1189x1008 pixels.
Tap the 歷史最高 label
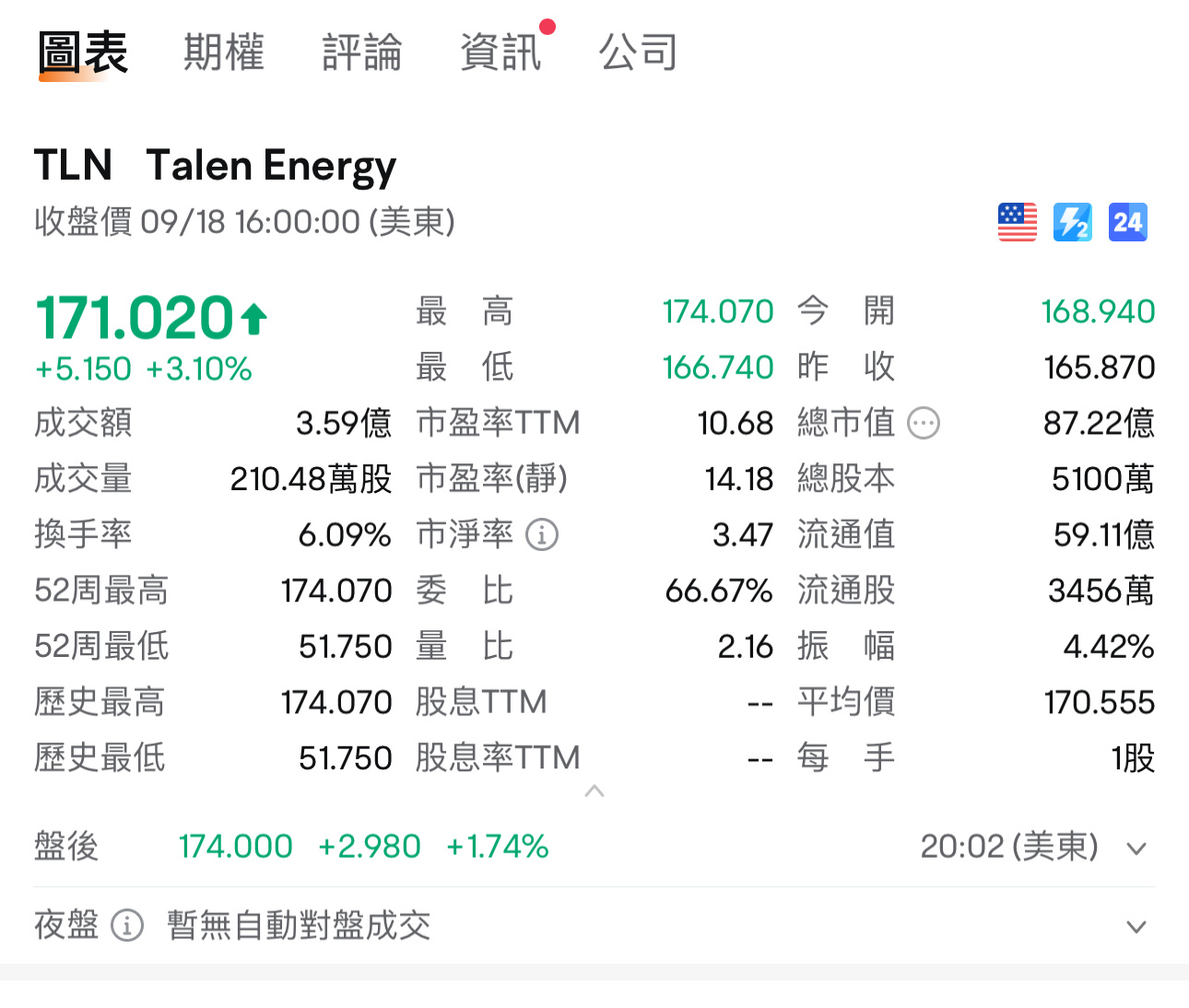point(100,703)
